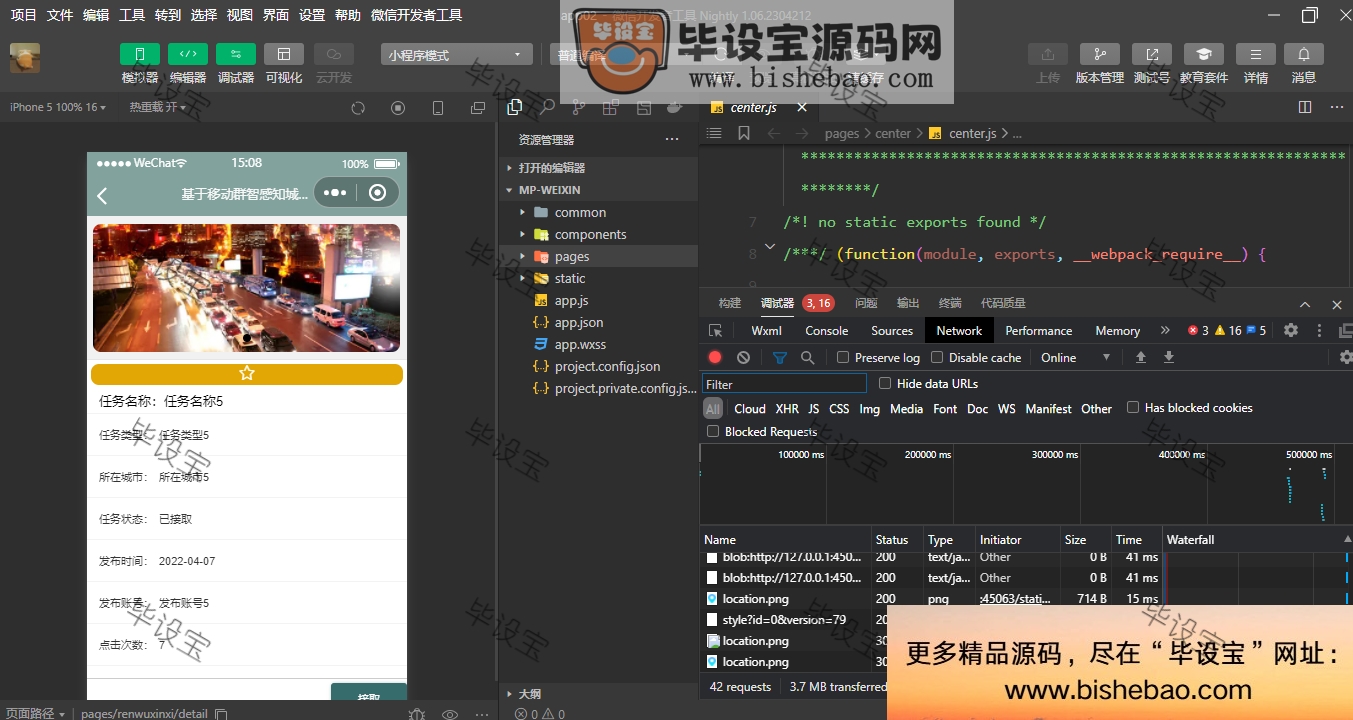Open the explorer files icon in editor sidebar
The image size is (1353, 720).
pyautogui.click(x=515, y=107)
